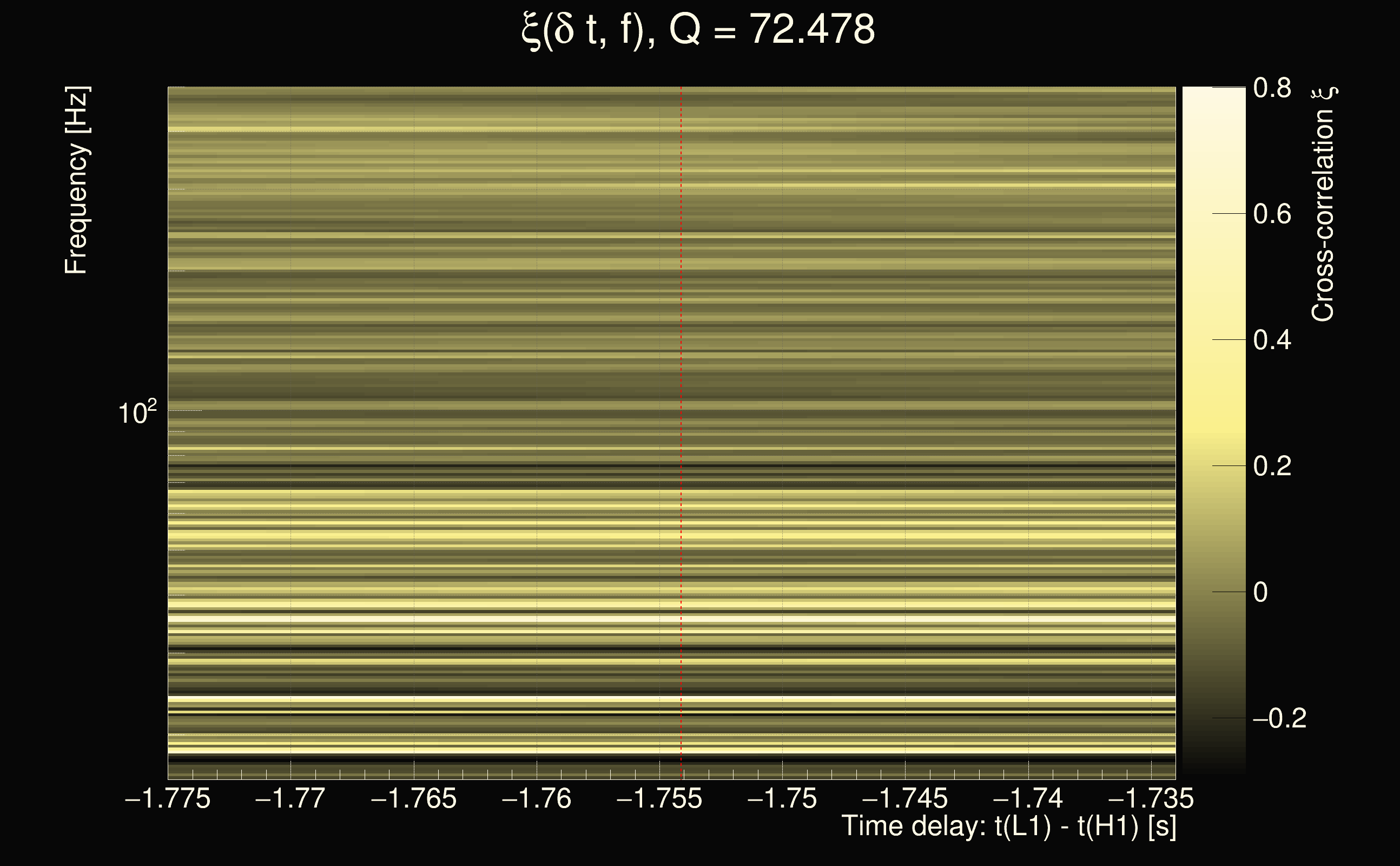
Task: Click the 0.6 label on the colorbar scale
Action: coord(1272,214)
